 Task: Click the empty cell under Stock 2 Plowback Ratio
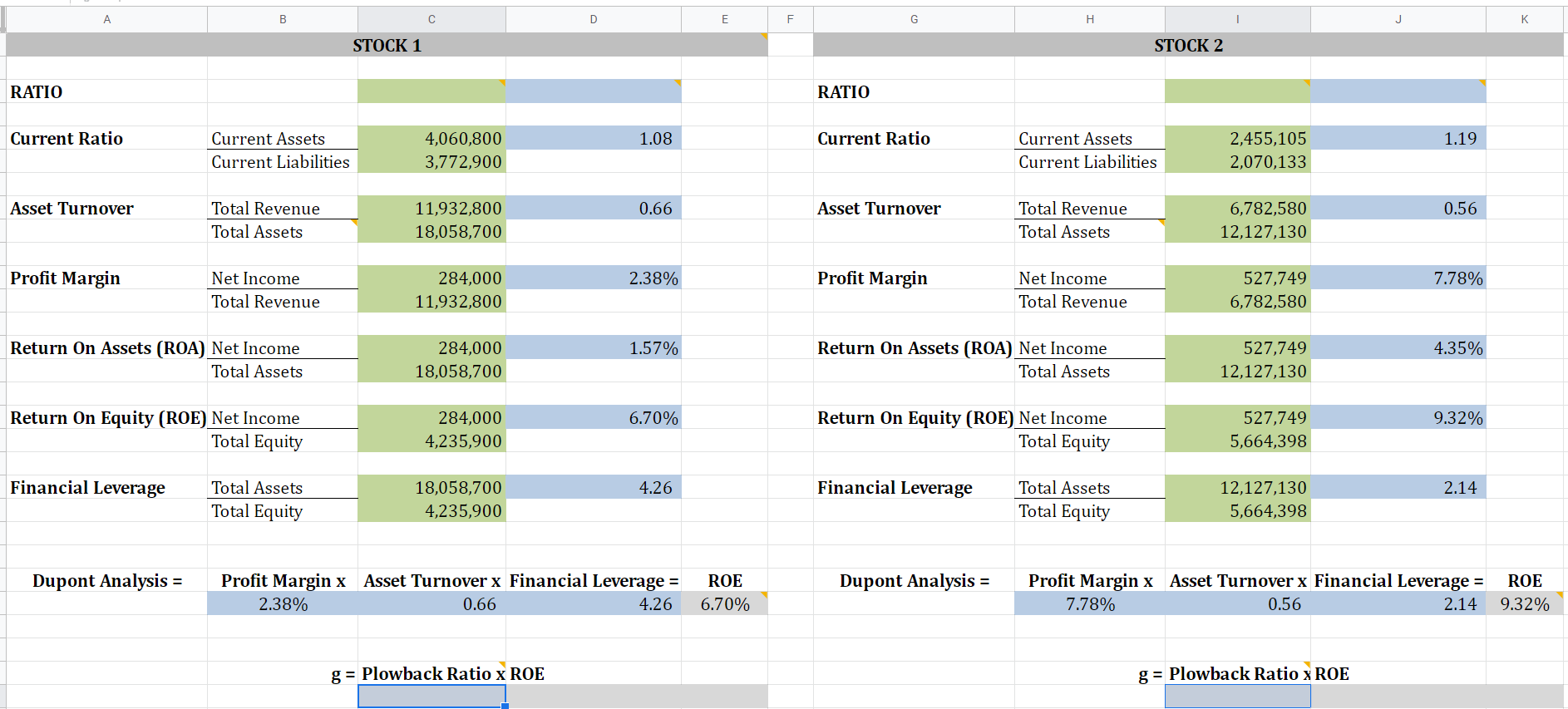coord(1238,696)
